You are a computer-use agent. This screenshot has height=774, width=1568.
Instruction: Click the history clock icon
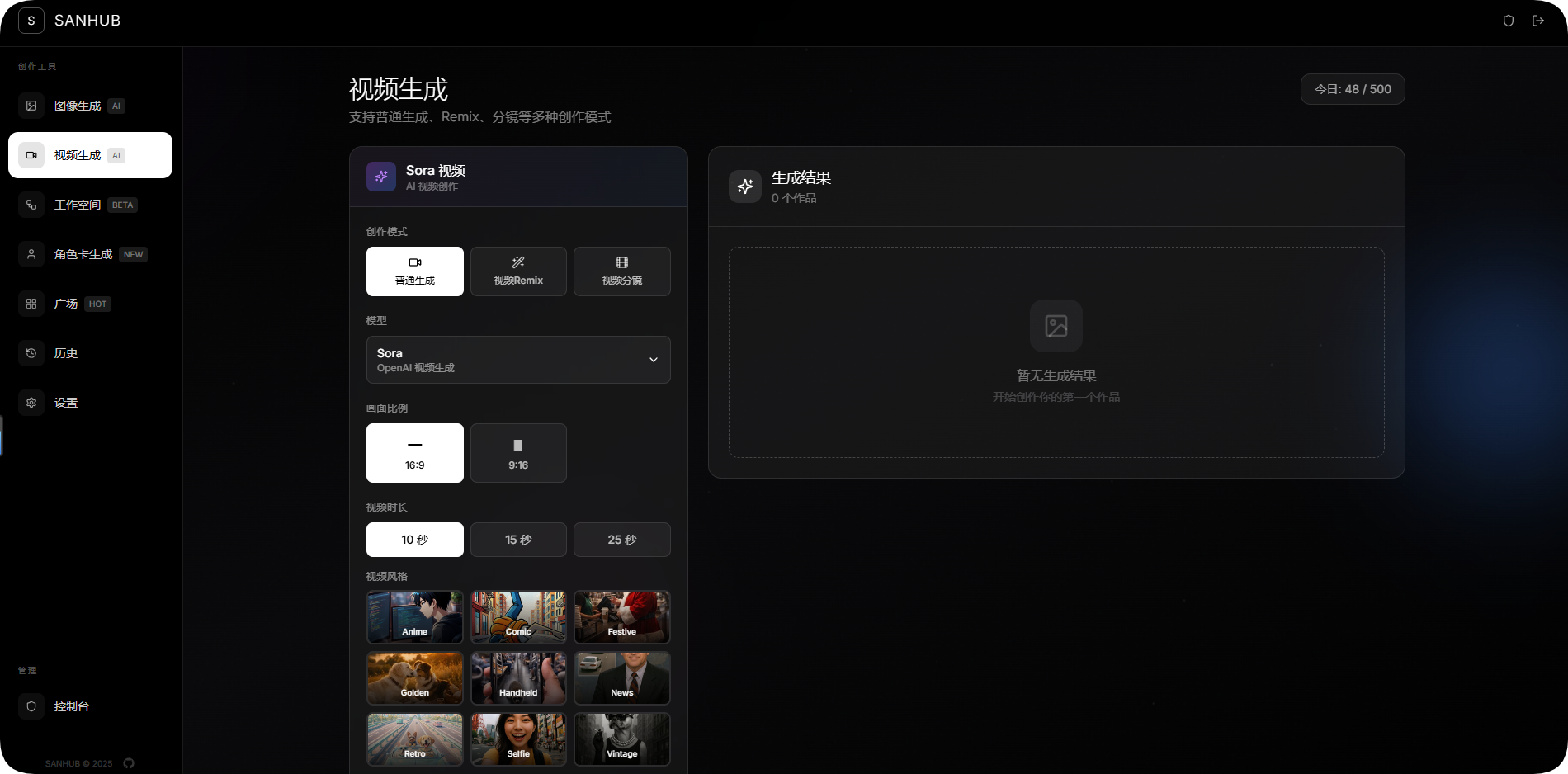pyautogui.click(x=31, y=353)
